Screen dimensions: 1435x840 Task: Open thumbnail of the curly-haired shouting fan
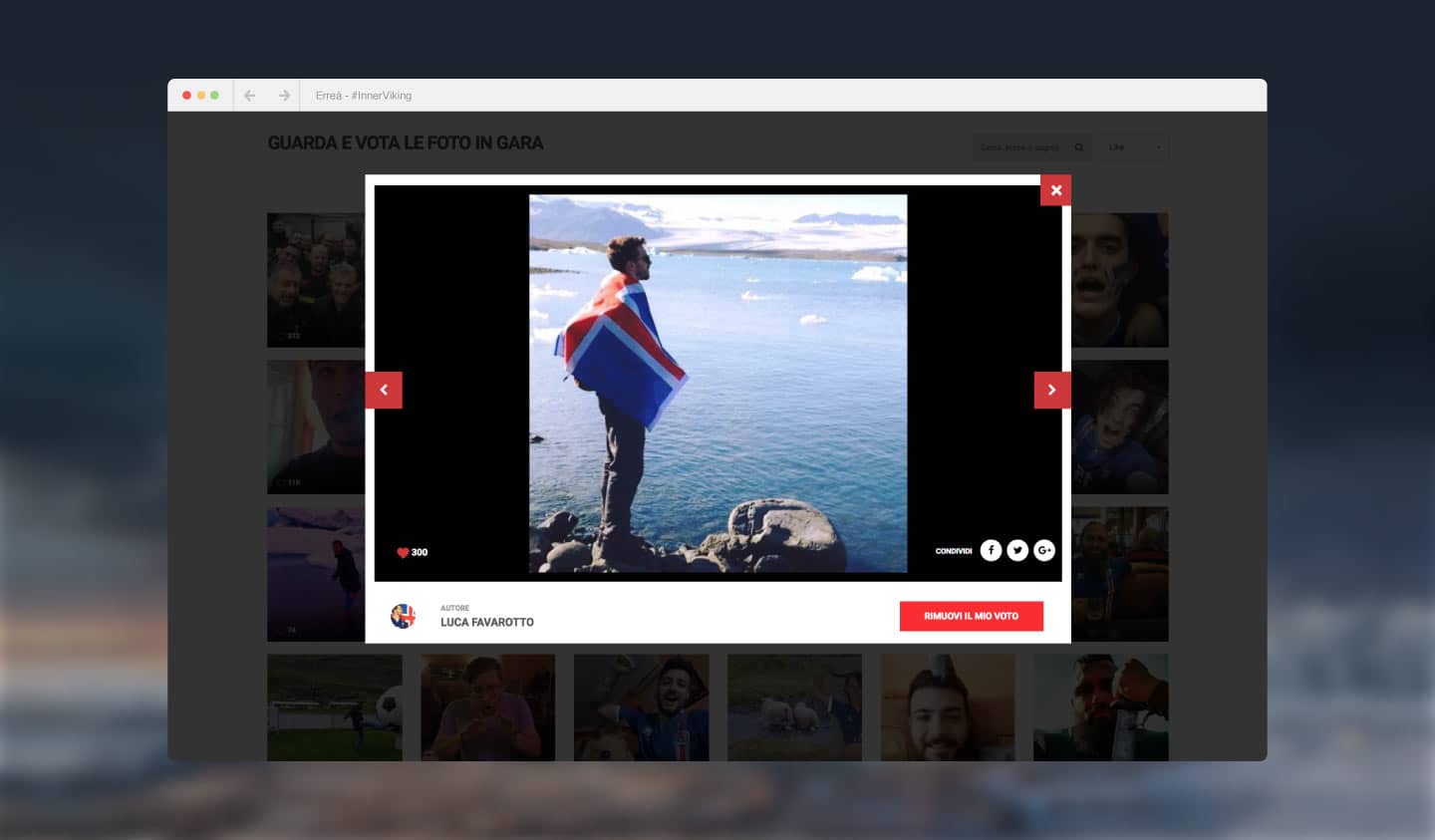(1119, 426)
